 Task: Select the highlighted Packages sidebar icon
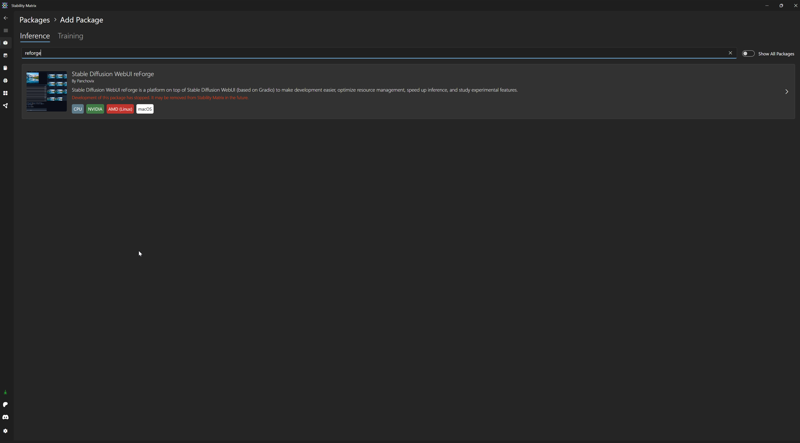coord(6,43)
